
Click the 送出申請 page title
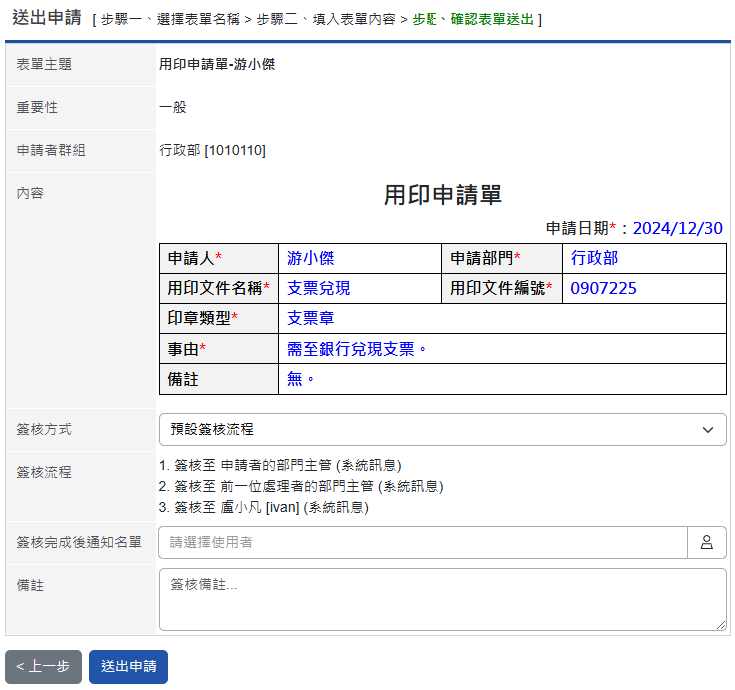47,18
